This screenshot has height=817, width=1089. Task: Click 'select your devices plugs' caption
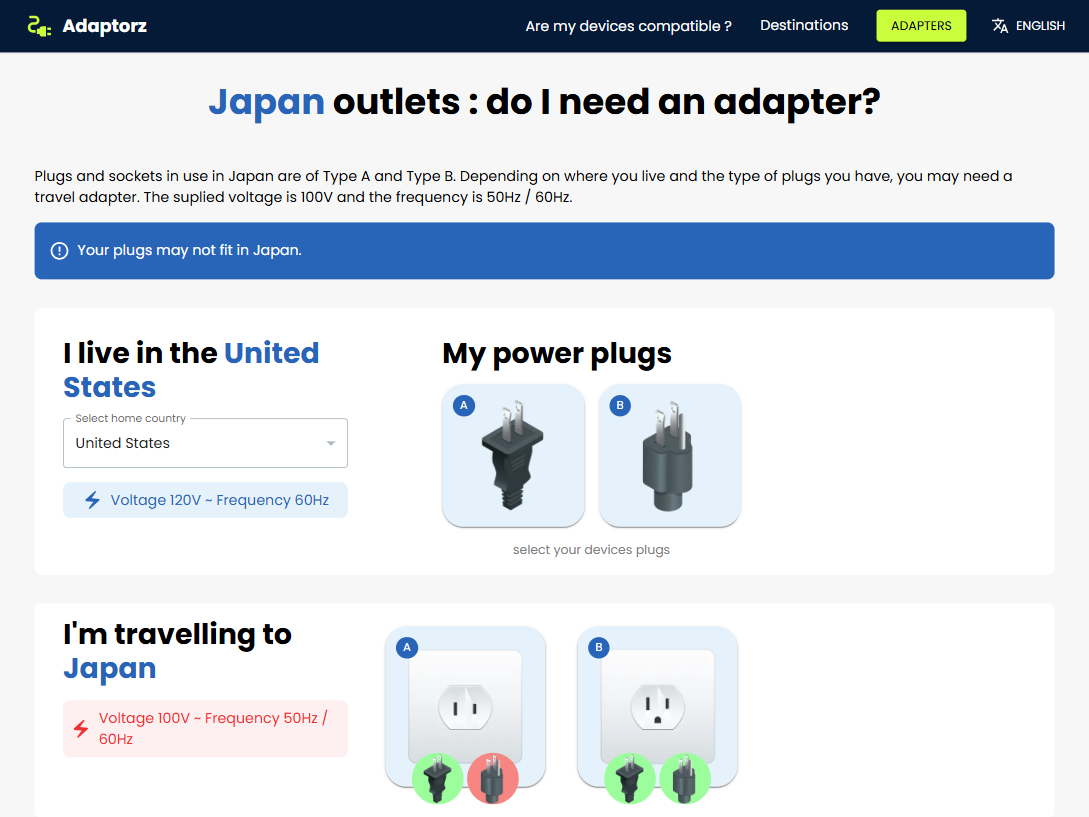tap(591, 550)
